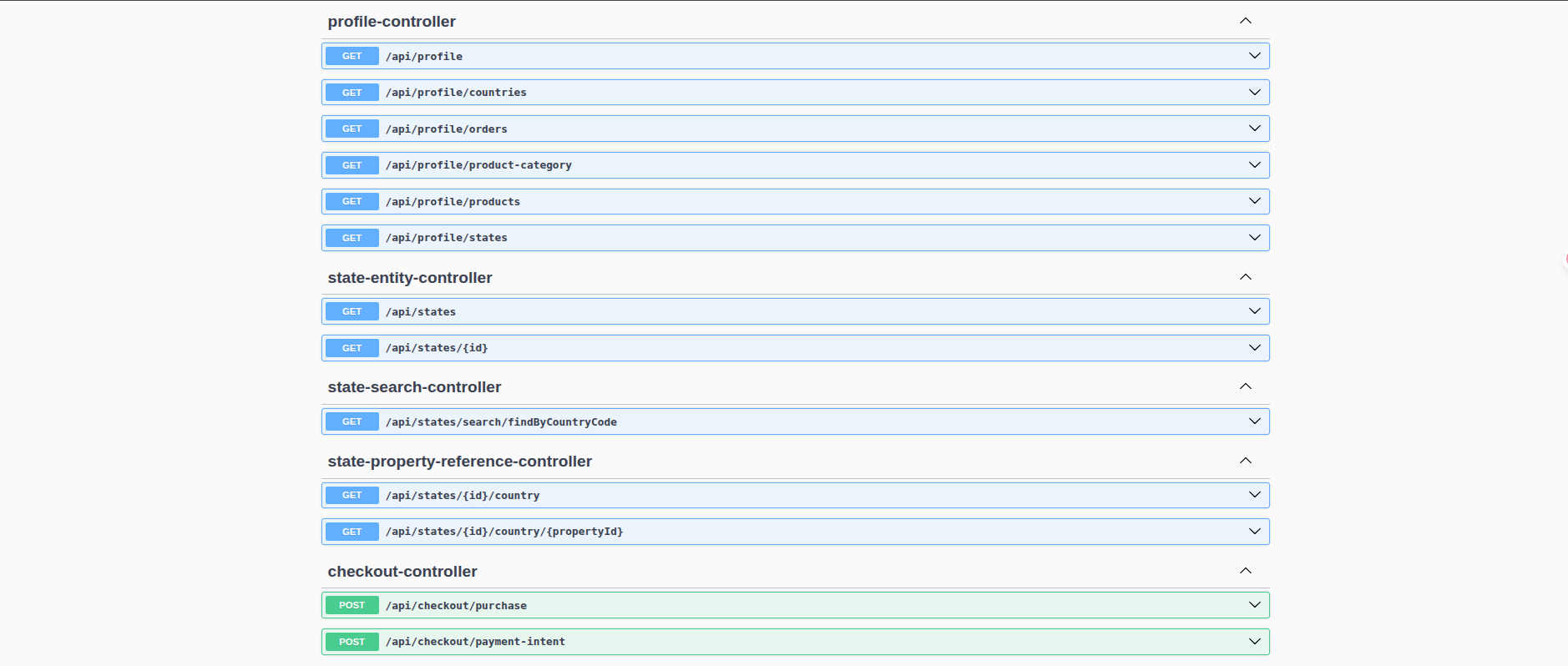Select the "/api/states/{id}" path text

coord(437,348)
